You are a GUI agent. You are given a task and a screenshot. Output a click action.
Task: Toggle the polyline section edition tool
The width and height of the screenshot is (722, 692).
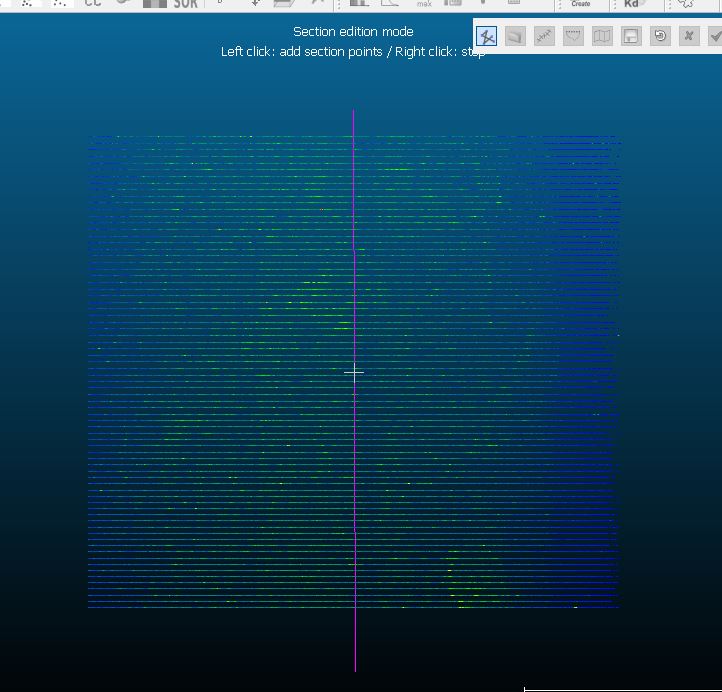[x=486, y=37]
